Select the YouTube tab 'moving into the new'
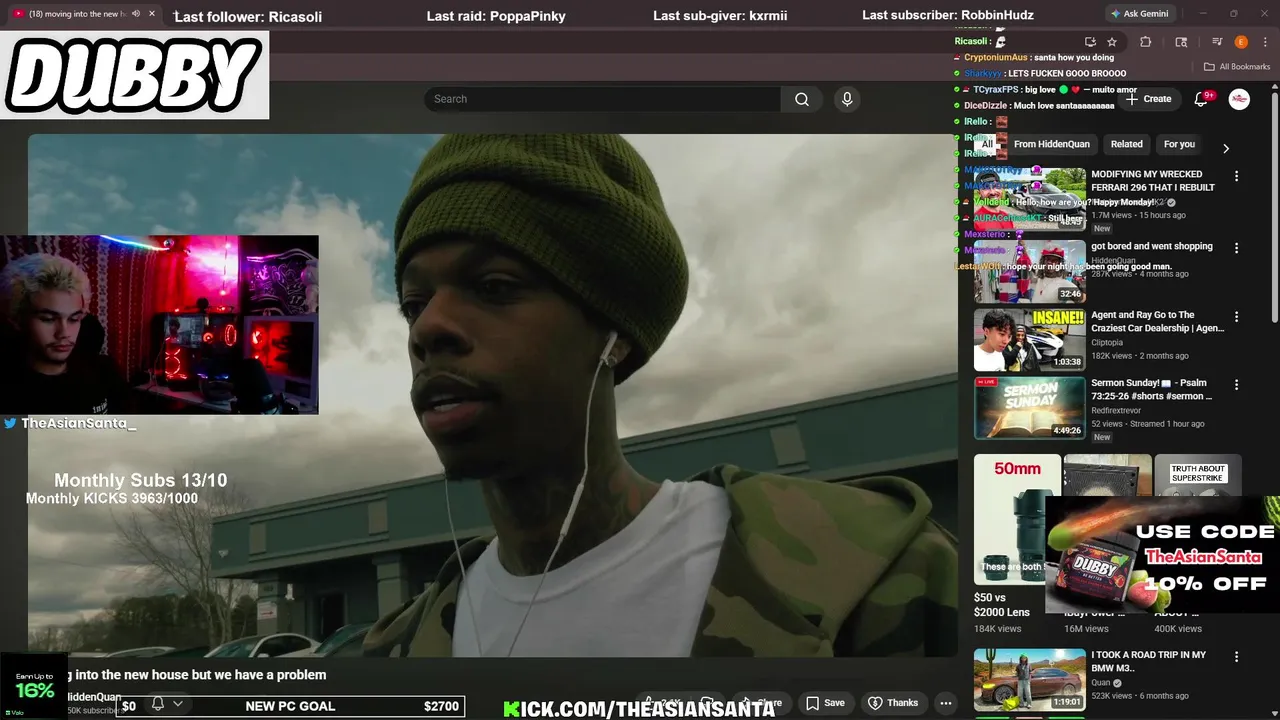Viewport: 1280px width, 720px height. pyautogui.click(x=78, y=14)
